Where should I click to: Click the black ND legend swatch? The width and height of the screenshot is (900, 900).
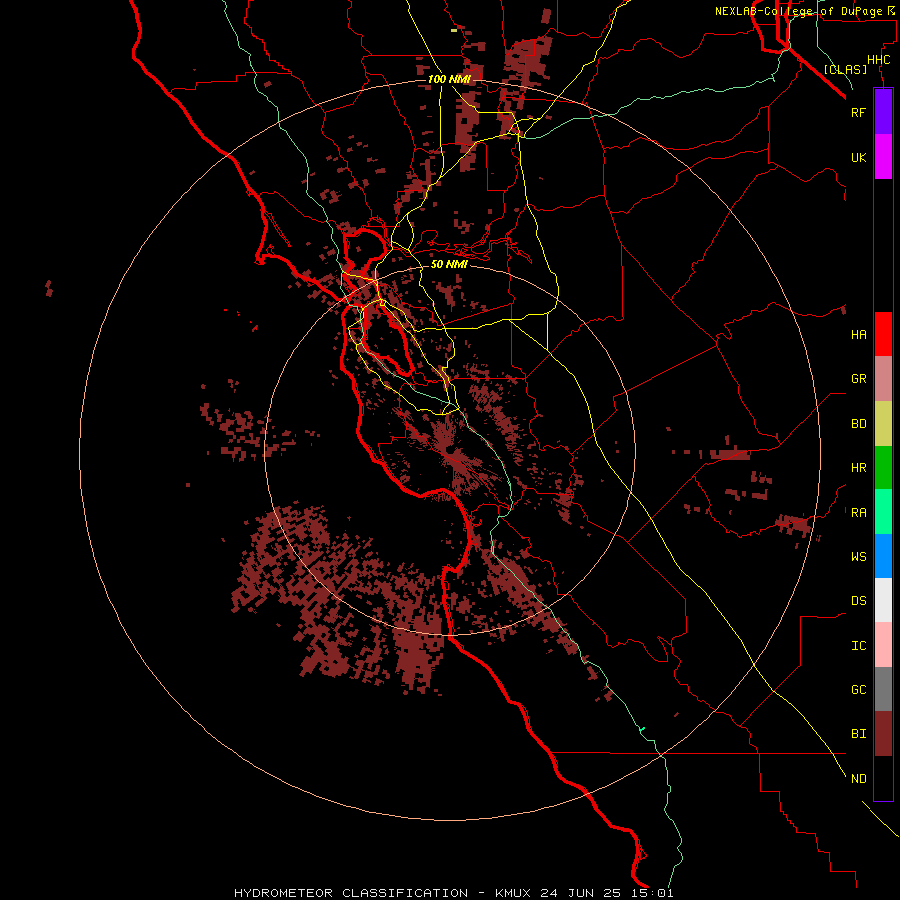click(883, 778)
